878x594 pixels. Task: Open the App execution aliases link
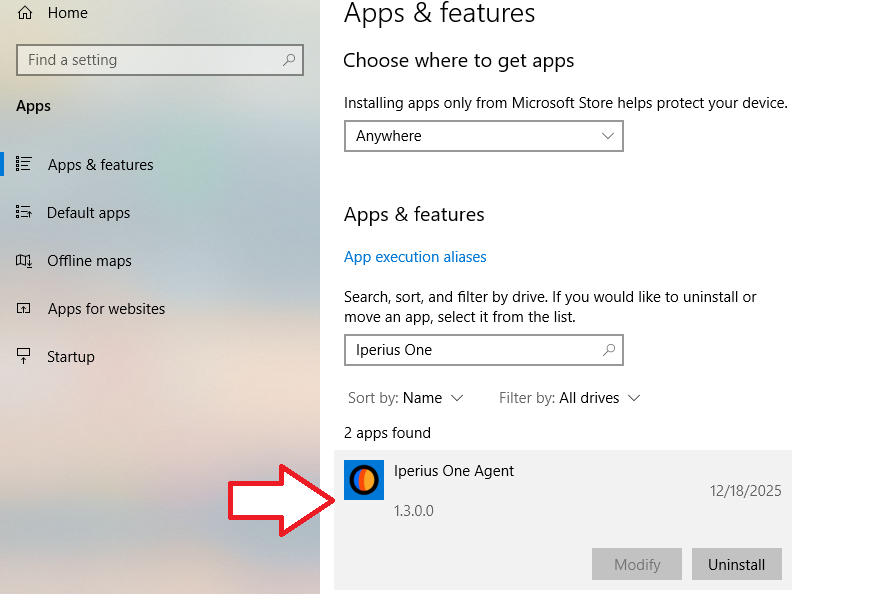pos(415,257)
